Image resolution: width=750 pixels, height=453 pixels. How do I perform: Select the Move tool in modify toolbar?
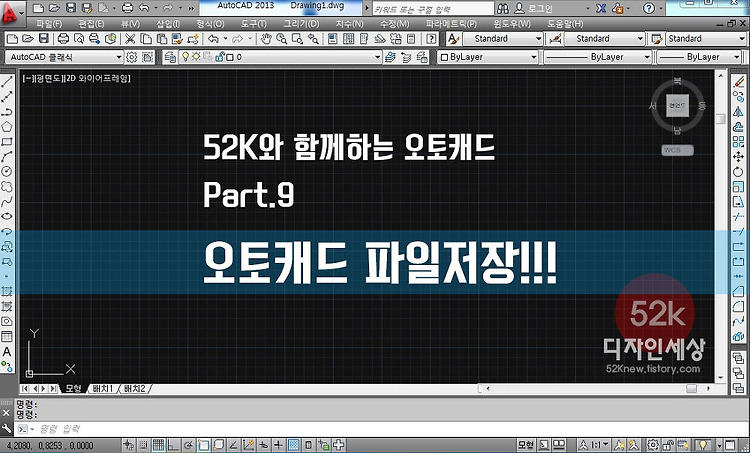pos(739,156)
